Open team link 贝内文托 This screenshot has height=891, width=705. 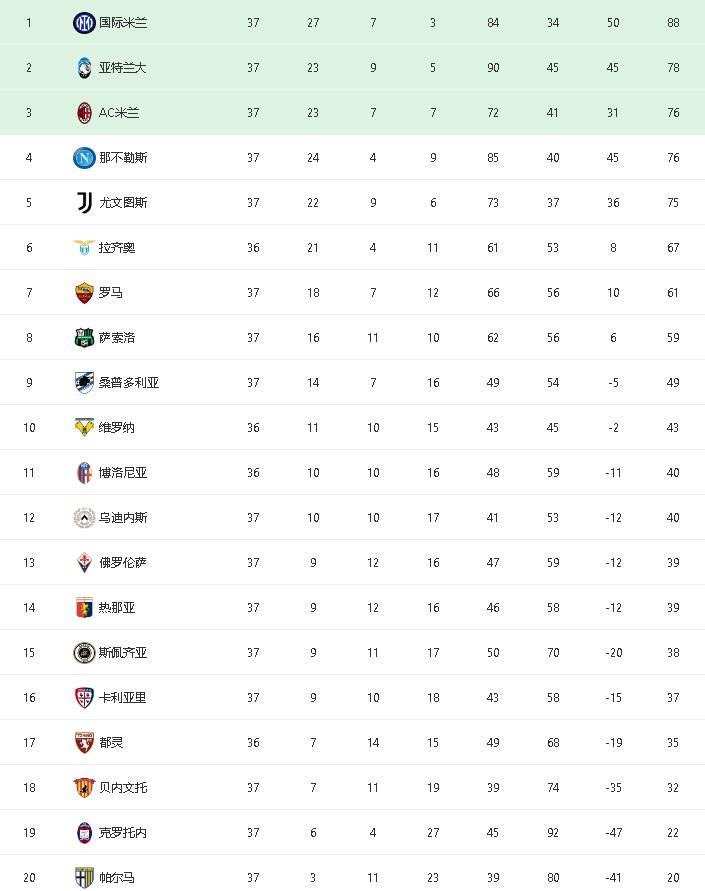123,788
